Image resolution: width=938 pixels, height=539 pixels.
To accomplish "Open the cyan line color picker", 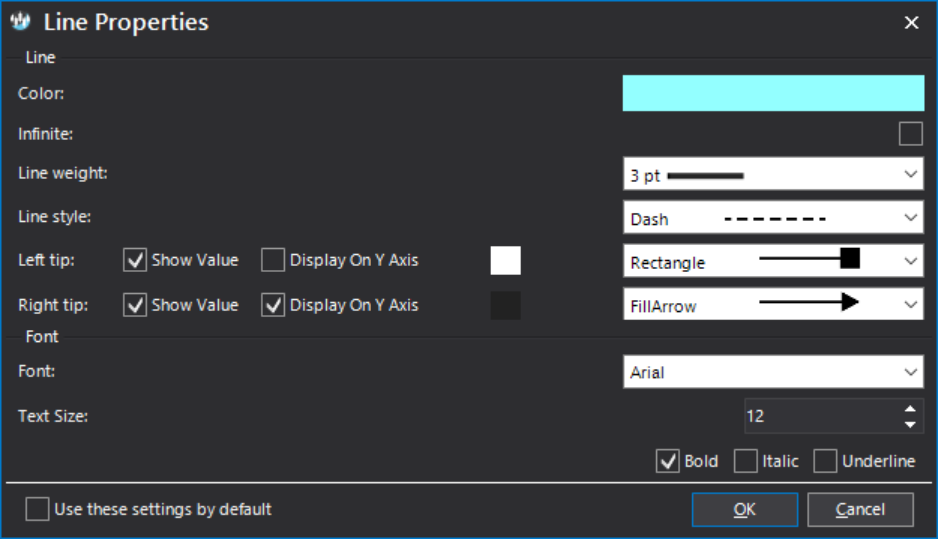I will tap(773, 93).
